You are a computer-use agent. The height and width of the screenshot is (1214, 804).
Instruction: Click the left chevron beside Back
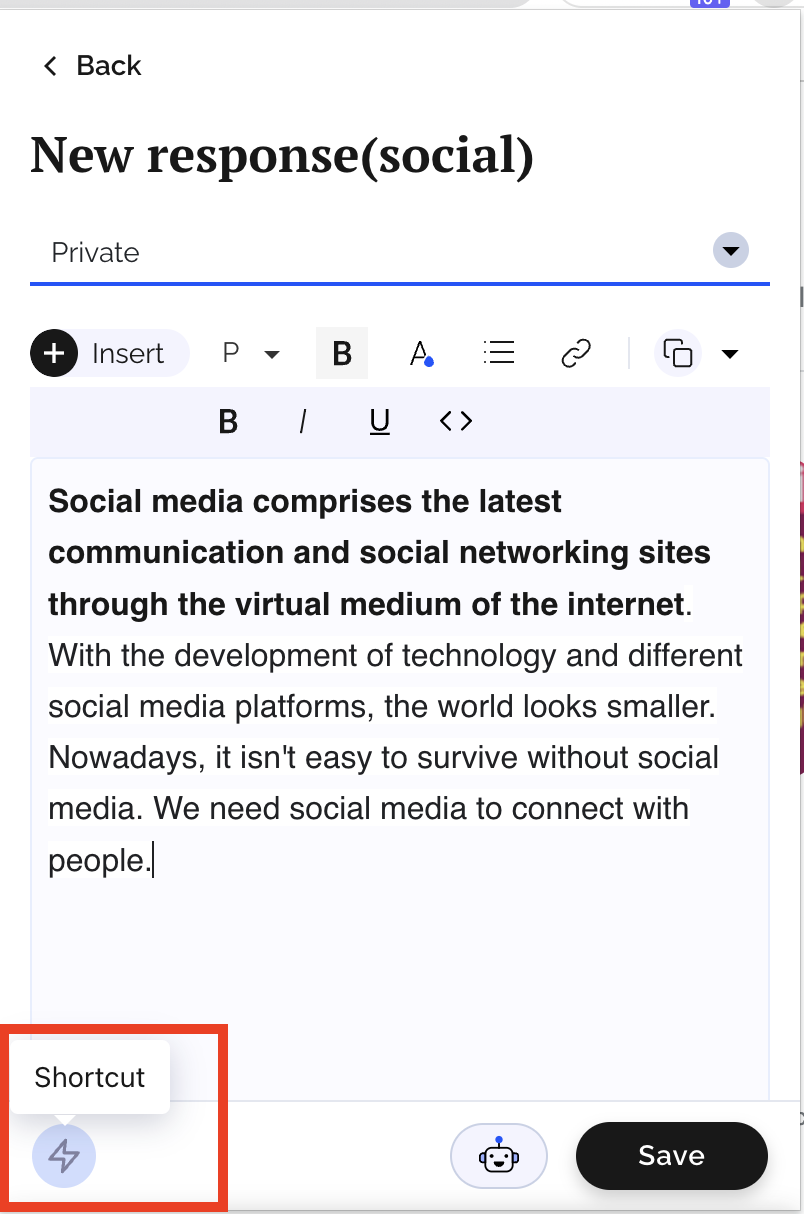point(50,66)
